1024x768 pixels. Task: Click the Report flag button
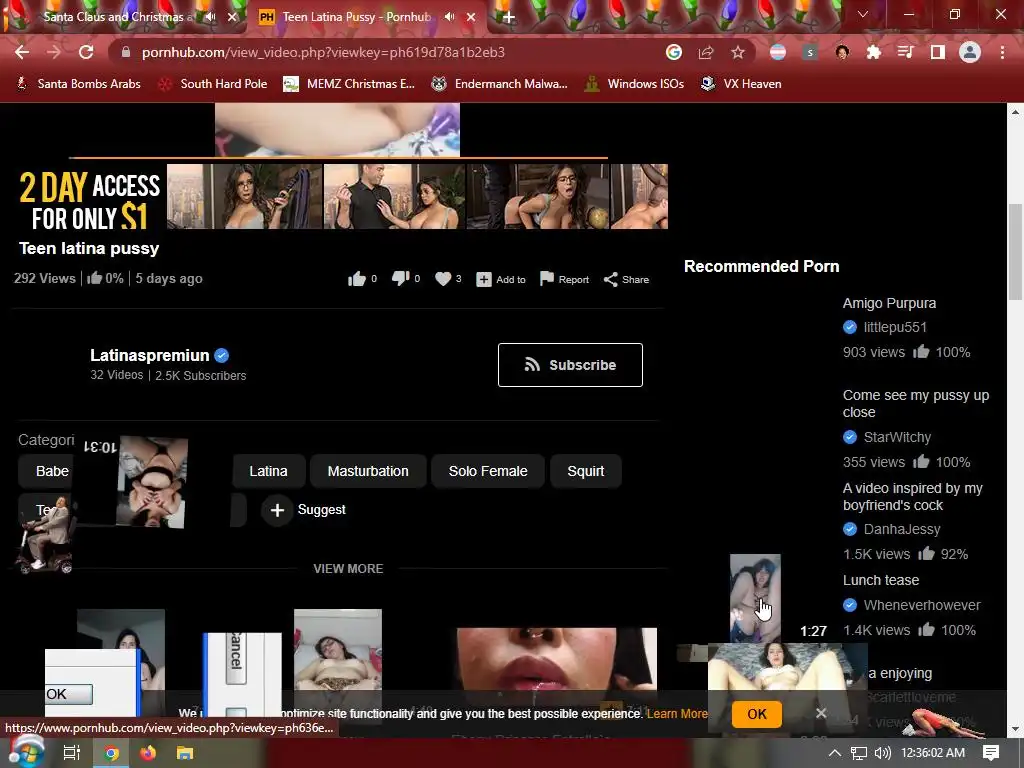(564, 280)
